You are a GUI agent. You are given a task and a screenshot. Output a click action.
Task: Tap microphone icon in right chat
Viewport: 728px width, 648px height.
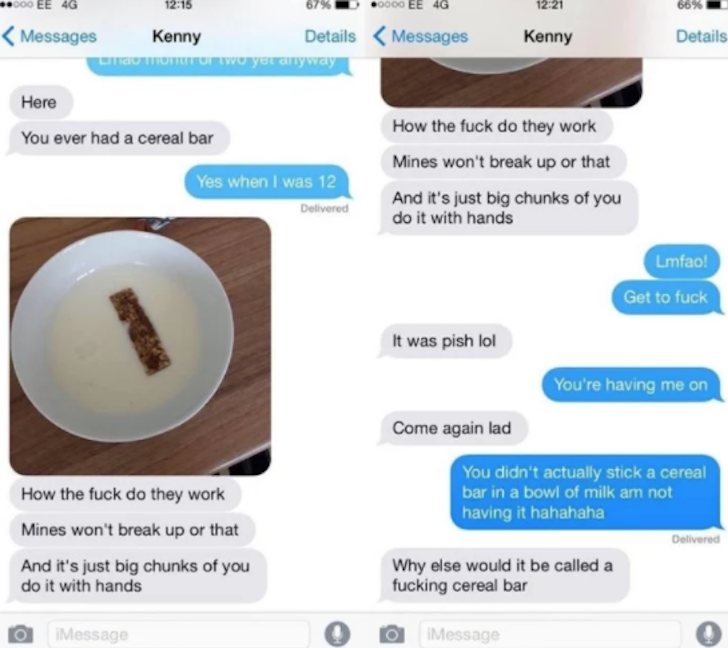(x=708, y=634)
